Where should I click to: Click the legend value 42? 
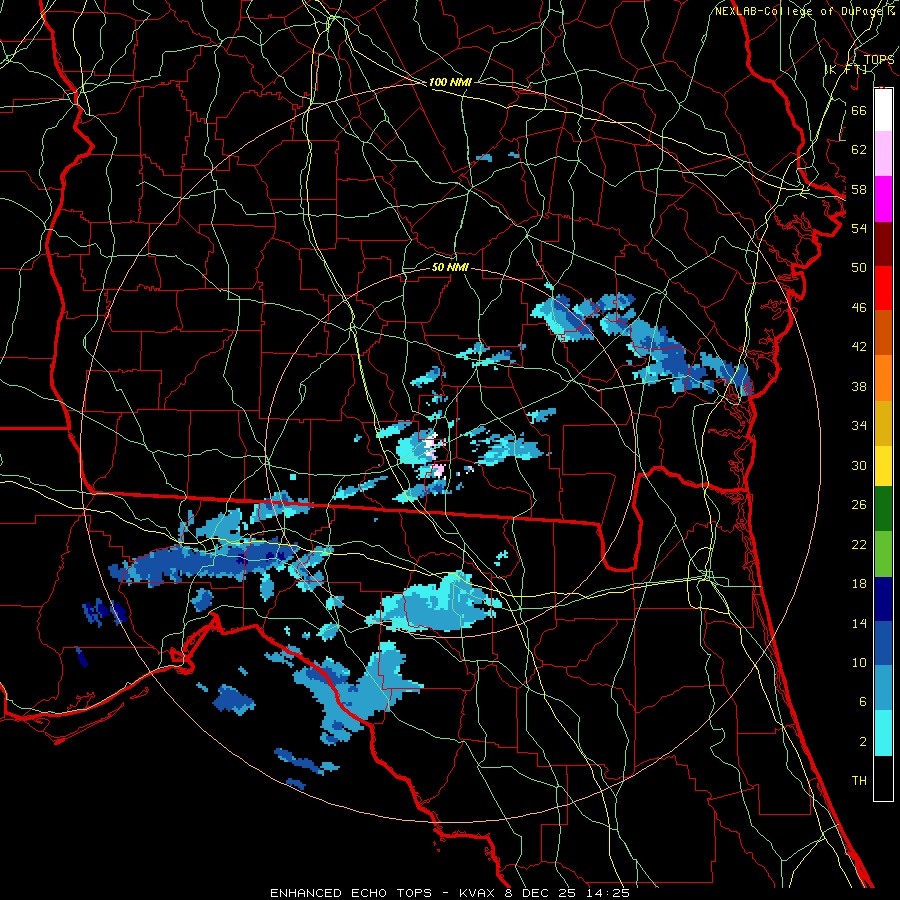[859, 346]
